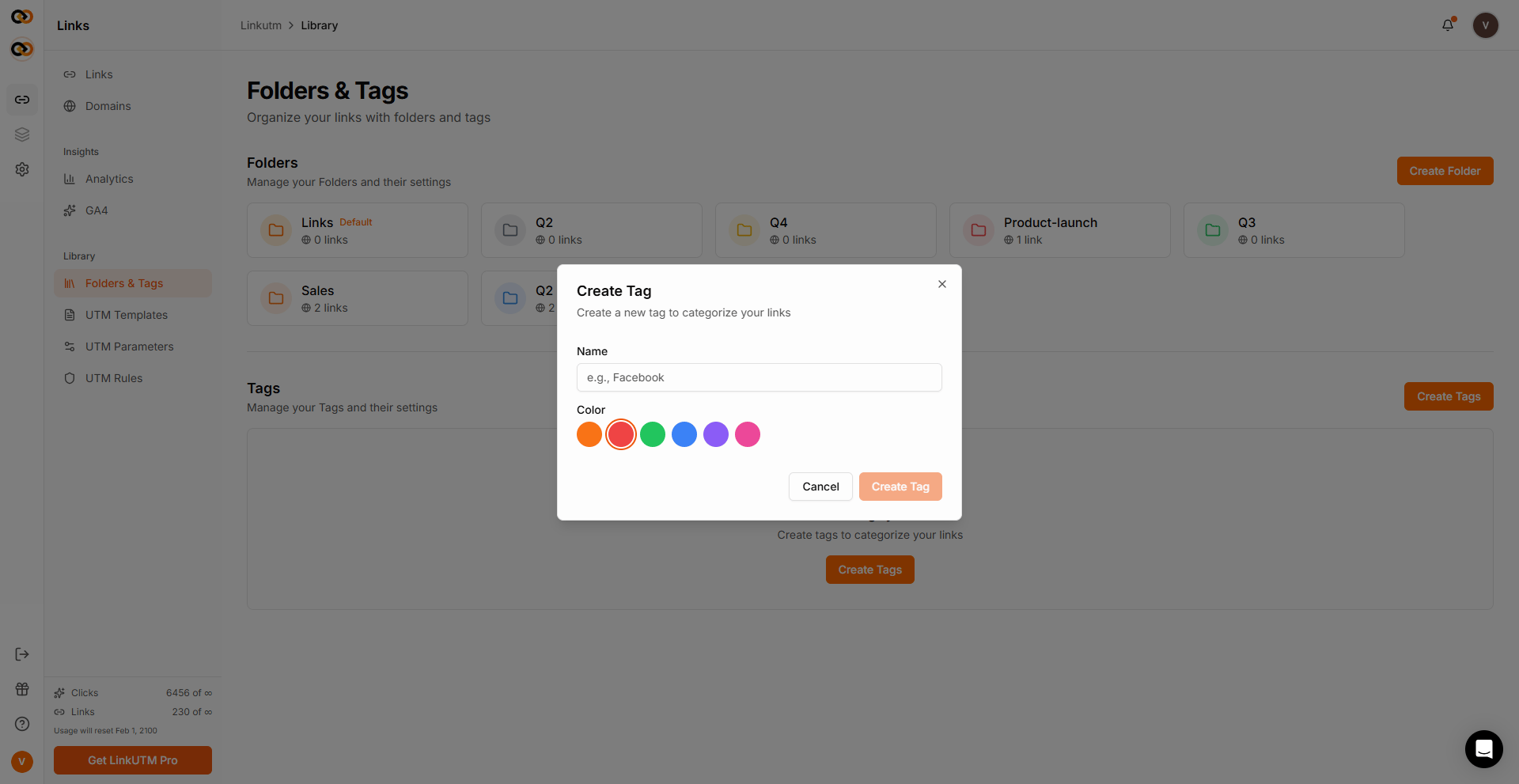Image resolution: width=1519 pixels, height=784 pixels.
Task: Click Create Tags button in empty tags panel
Action: pyautogui.click(x=870, y=570)
